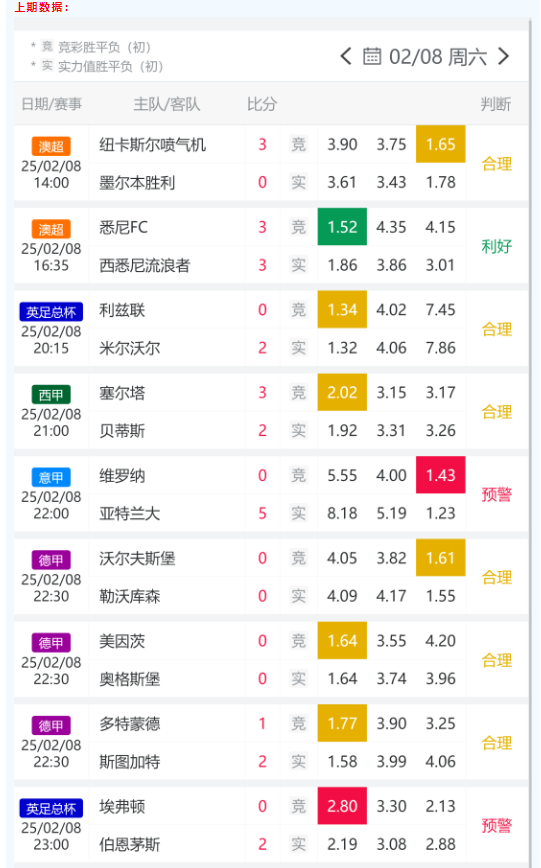
Task: Open the 亚特兰大 team name
Action: pyautogui.click(x=130, y=514)
